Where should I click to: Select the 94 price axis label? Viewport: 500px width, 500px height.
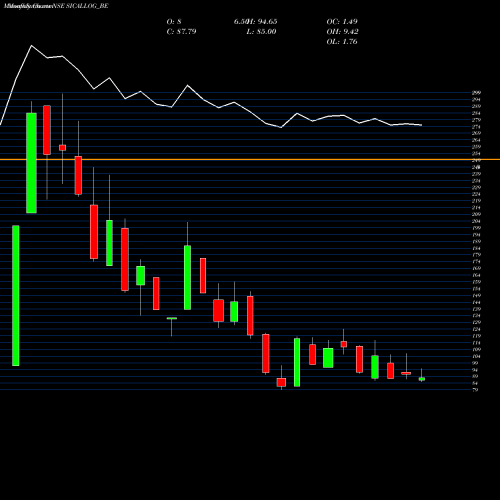click(x=475, y=370)
